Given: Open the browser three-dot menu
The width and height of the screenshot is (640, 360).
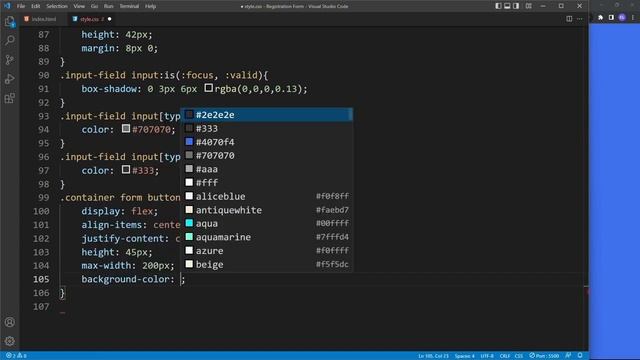Looking at the screenshot, I should 633,18.
